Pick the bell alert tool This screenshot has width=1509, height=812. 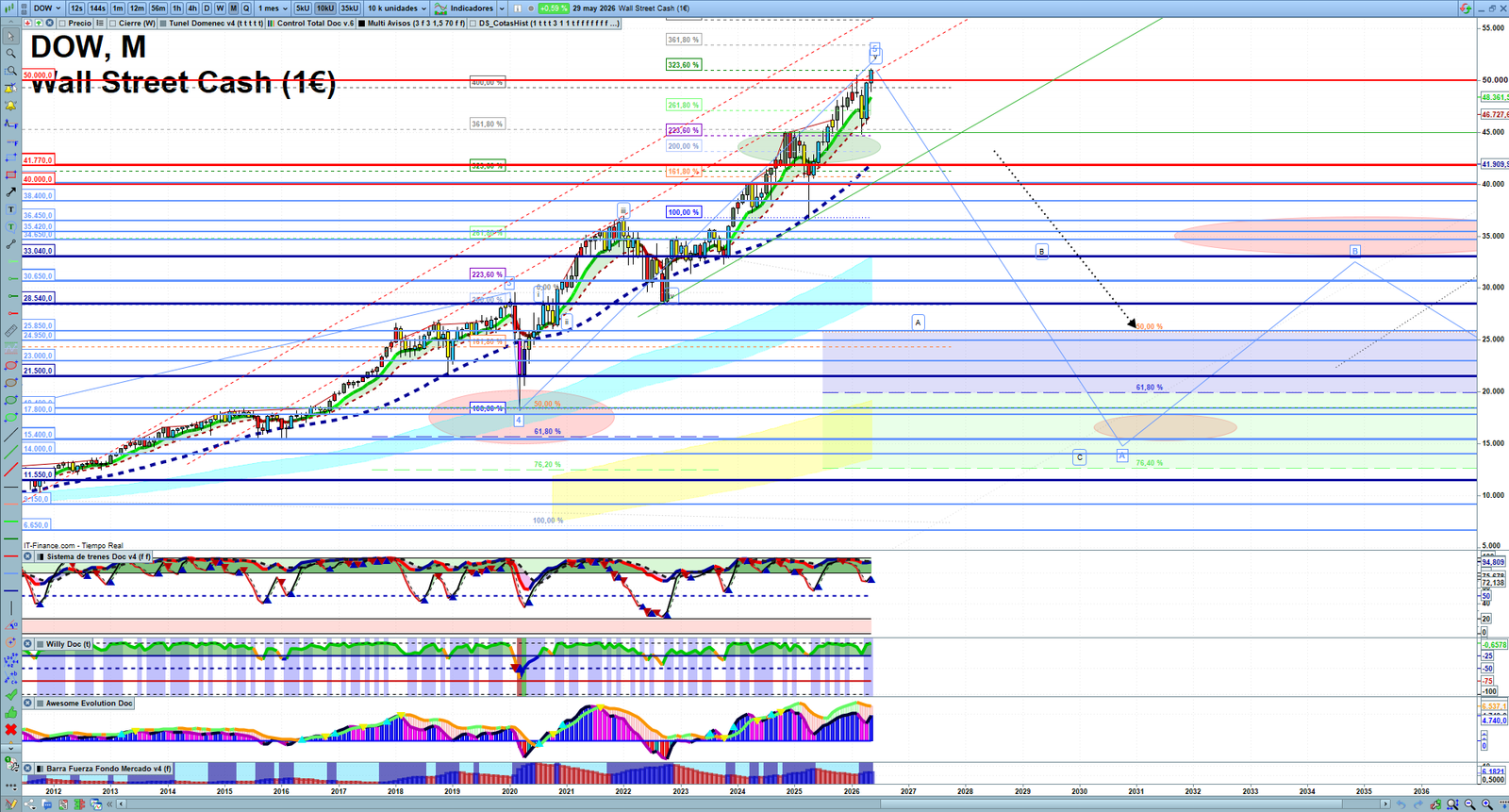pyautogui.click(x=11, y=106)
